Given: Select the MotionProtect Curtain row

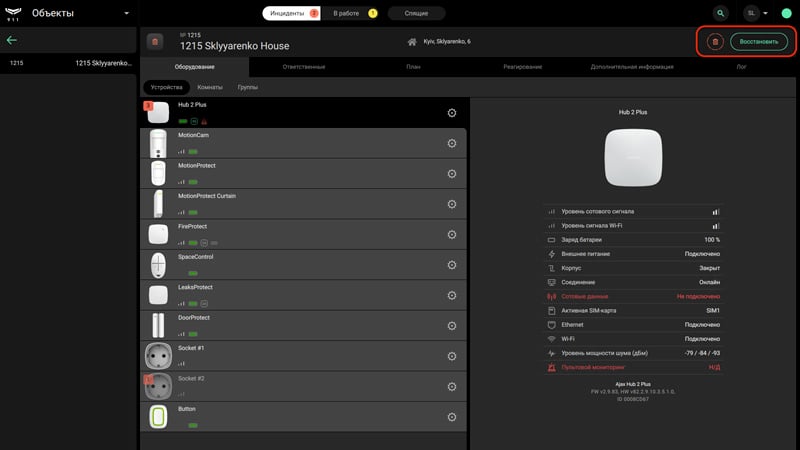Looking at the screenshot, I should tap(303, 204).
